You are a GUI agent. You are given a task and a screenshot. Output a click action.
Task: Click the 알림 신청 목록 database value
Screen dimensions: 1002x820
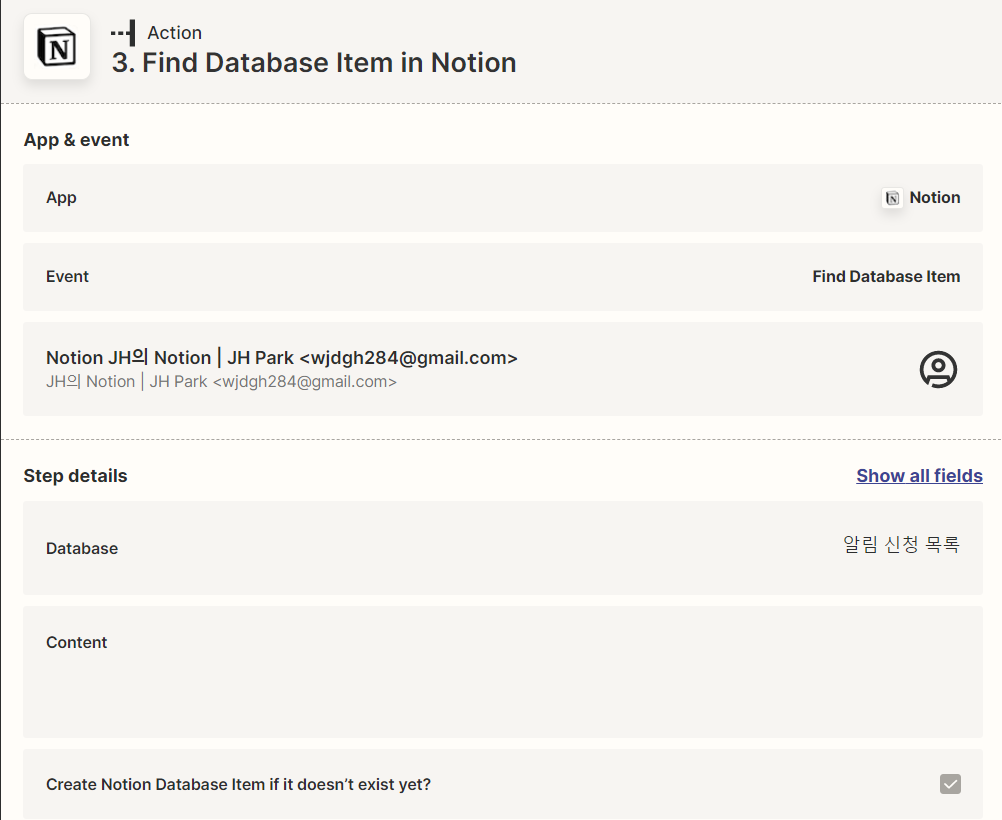pyautogui.click(x=901, y=545)
